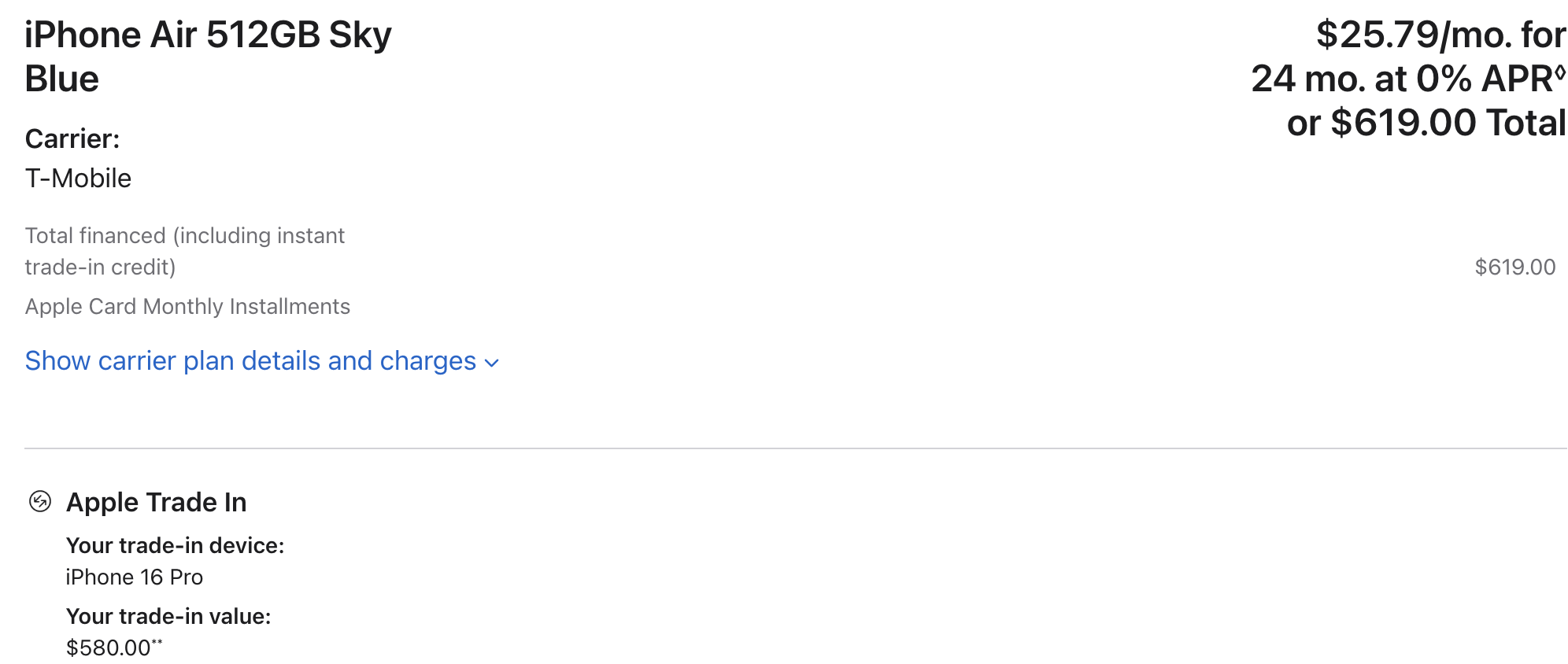Viewport: 1568px width, 664px height.
Task: Click the iPhone Air 512GB Sky Blue title
Action: click(208, 57)
